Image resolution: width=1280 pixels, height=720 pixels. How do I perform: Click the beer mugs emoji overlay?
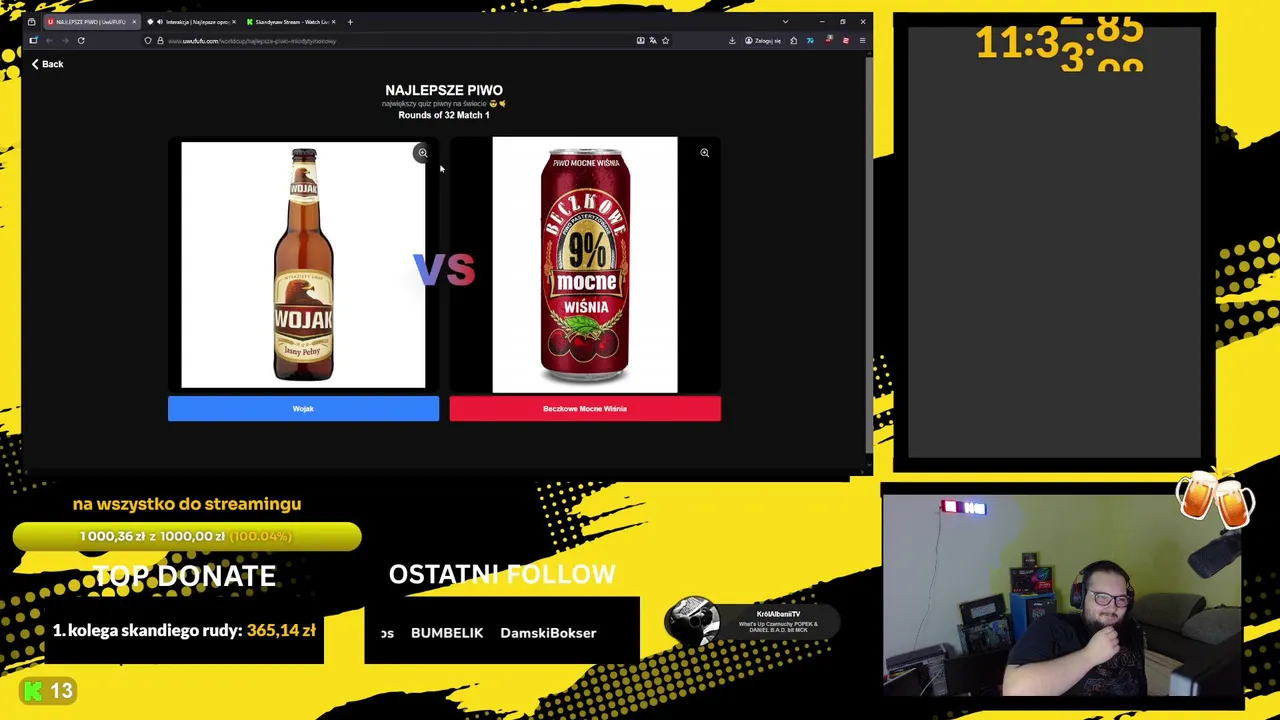click(1215, 497)
